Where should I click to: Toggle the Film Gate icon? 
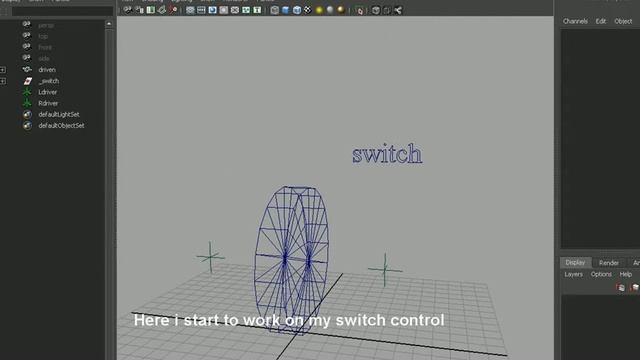(201, 10)
